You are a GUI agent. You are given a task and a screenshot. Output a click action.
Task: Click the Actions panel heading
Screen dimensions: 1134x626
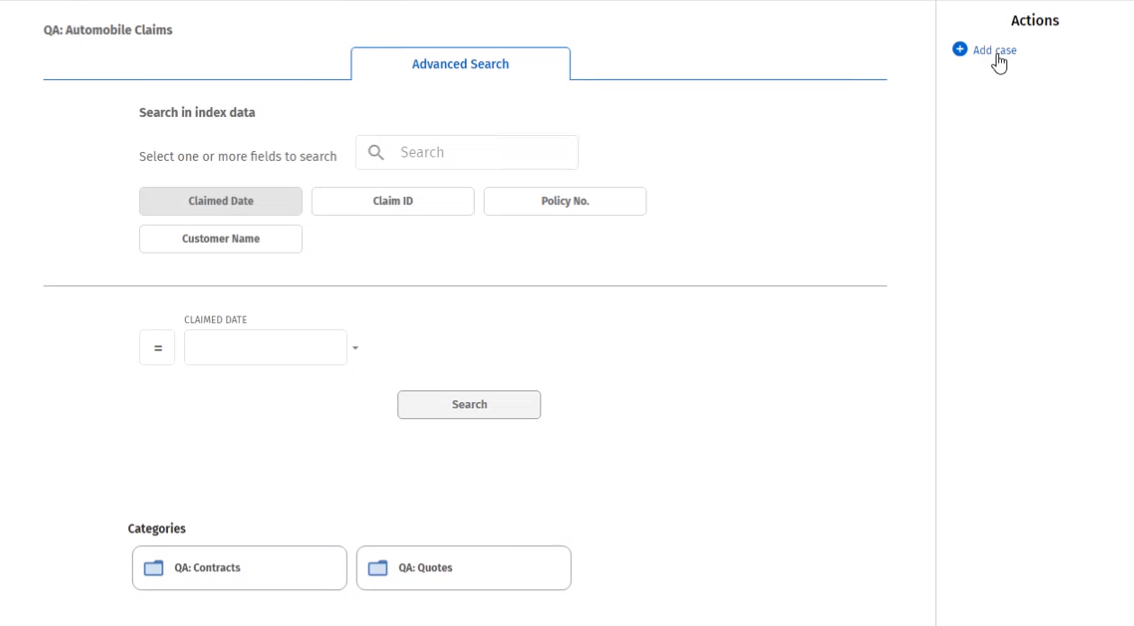tap(1034, 20)
